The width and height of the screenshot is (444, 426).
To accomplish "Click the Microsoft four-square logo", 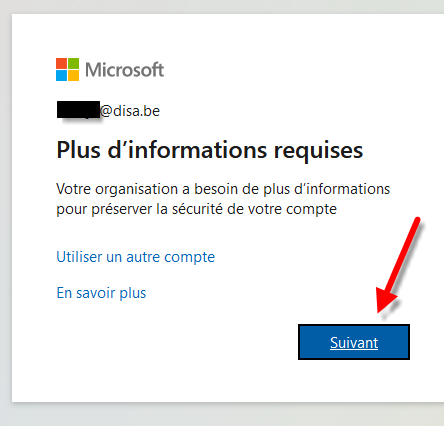I will tap(67, 69).
